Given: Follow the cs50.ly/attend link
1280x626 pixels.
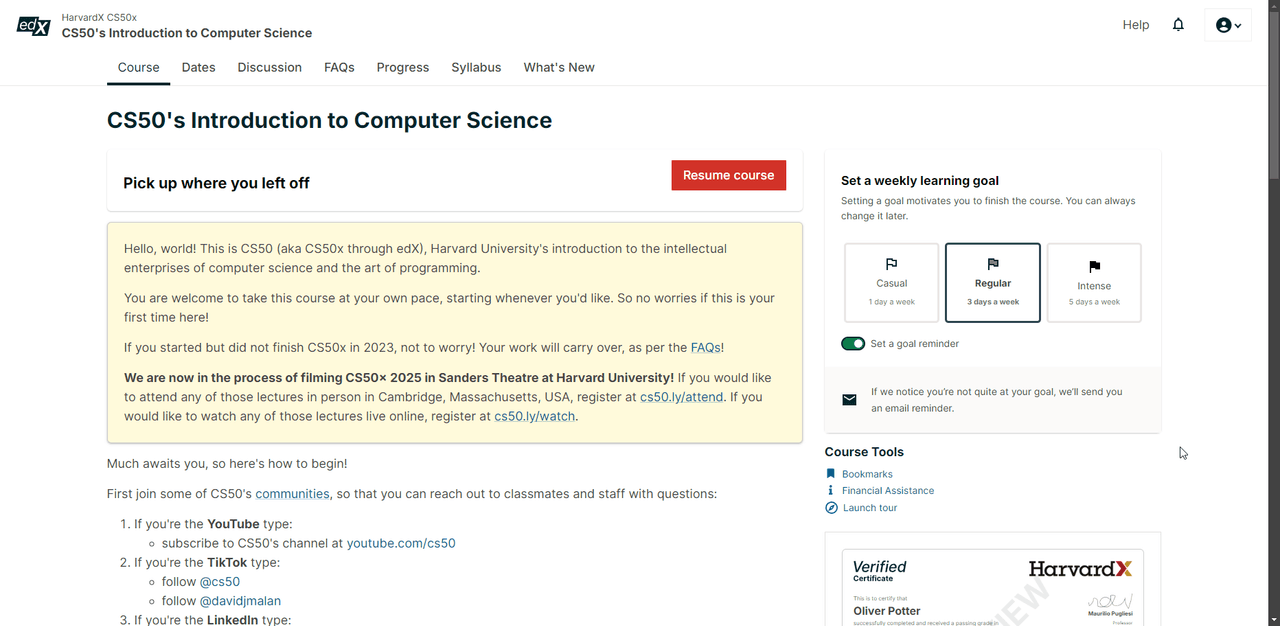Looking at the screenshot, I should [x=681, y=397].
